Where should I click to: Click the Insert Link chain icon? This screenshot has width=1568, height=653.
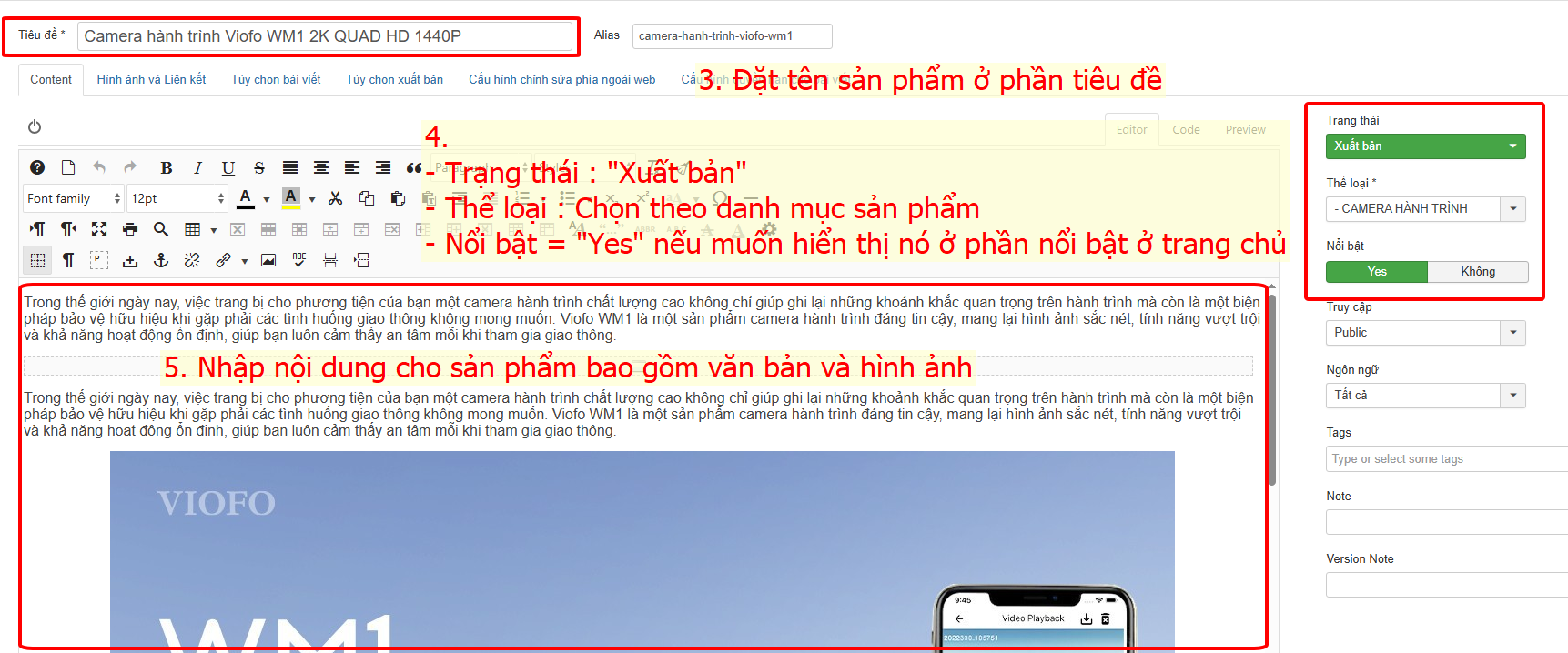tap(223, 260)
